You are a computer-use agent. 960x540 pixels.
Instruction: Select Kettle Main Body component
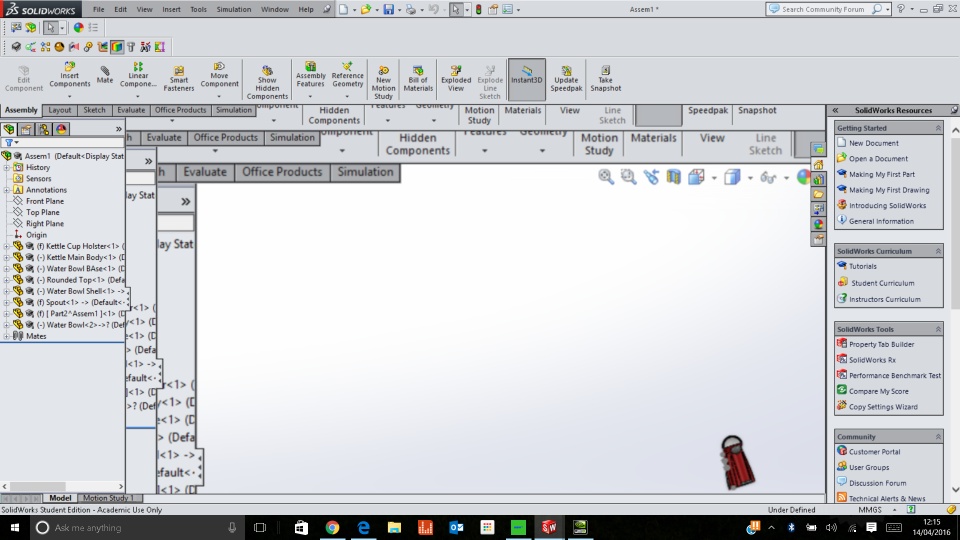coord(80,257)
